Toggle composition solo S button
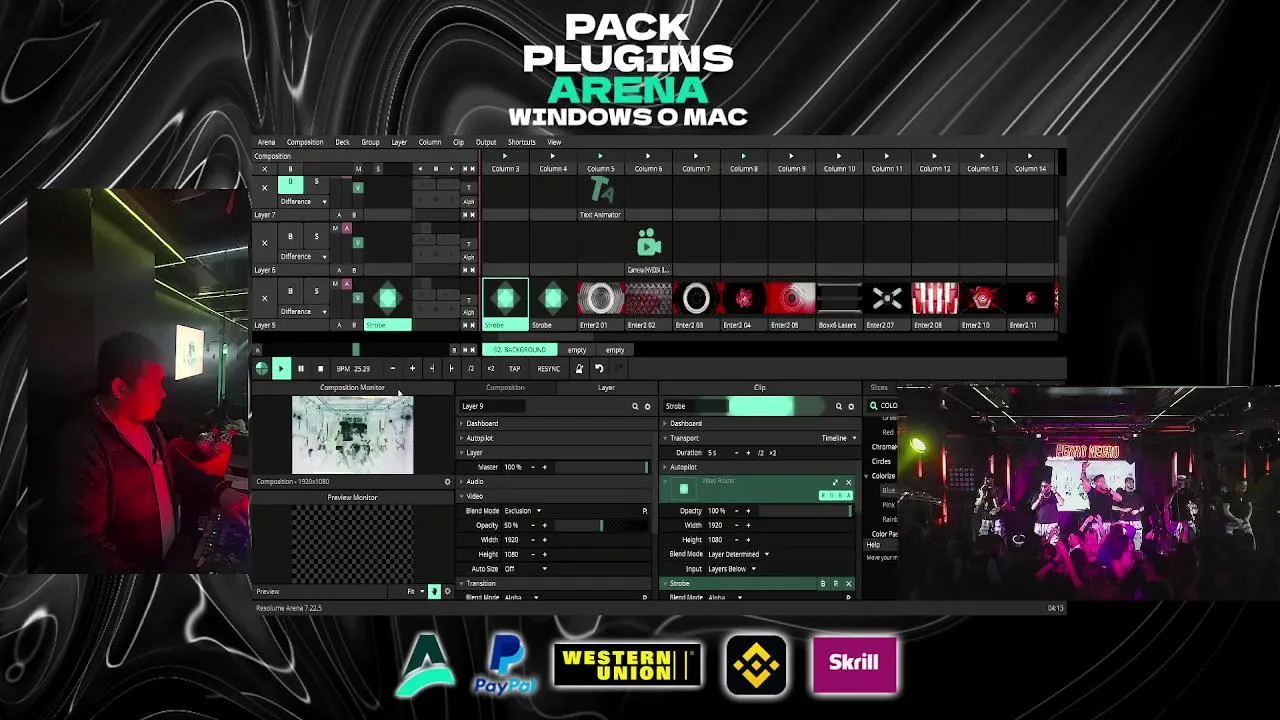The image size is (1280, 720). (377, 169)
